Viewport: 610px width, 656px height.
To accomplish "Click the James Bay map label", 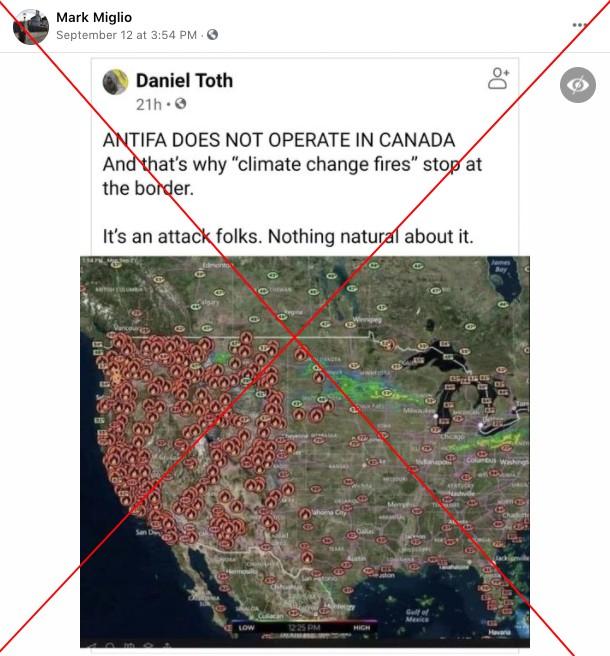I will pos(500,266).
